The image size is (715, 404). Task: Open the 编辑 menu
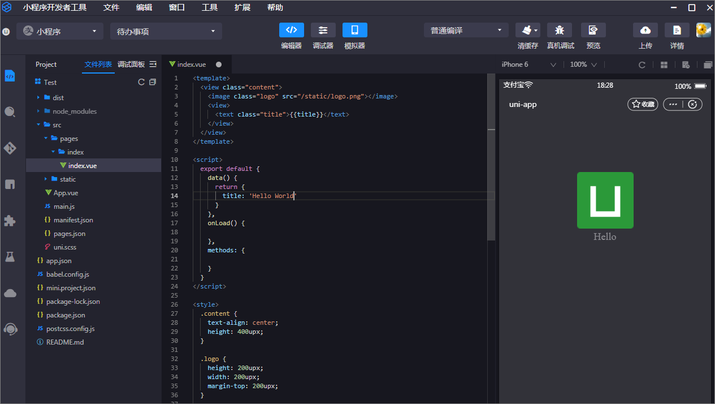[x=144, y=7]
